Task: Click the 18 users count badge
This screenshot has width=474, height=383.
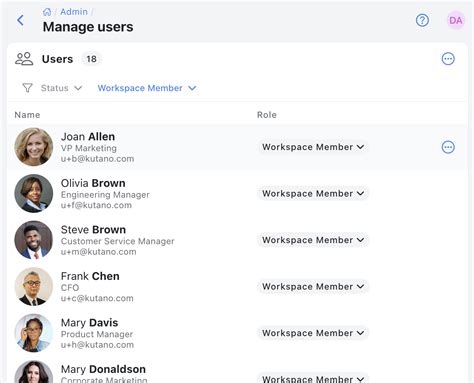Action: [91, 59]
